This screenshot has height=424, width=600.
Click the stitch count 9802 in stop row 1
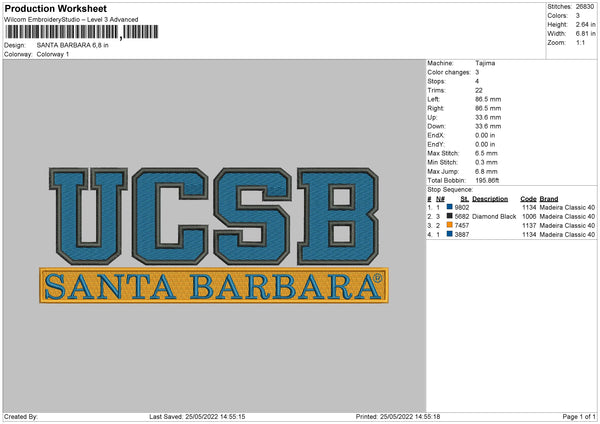pyautogui.click(x=461, y=207)
